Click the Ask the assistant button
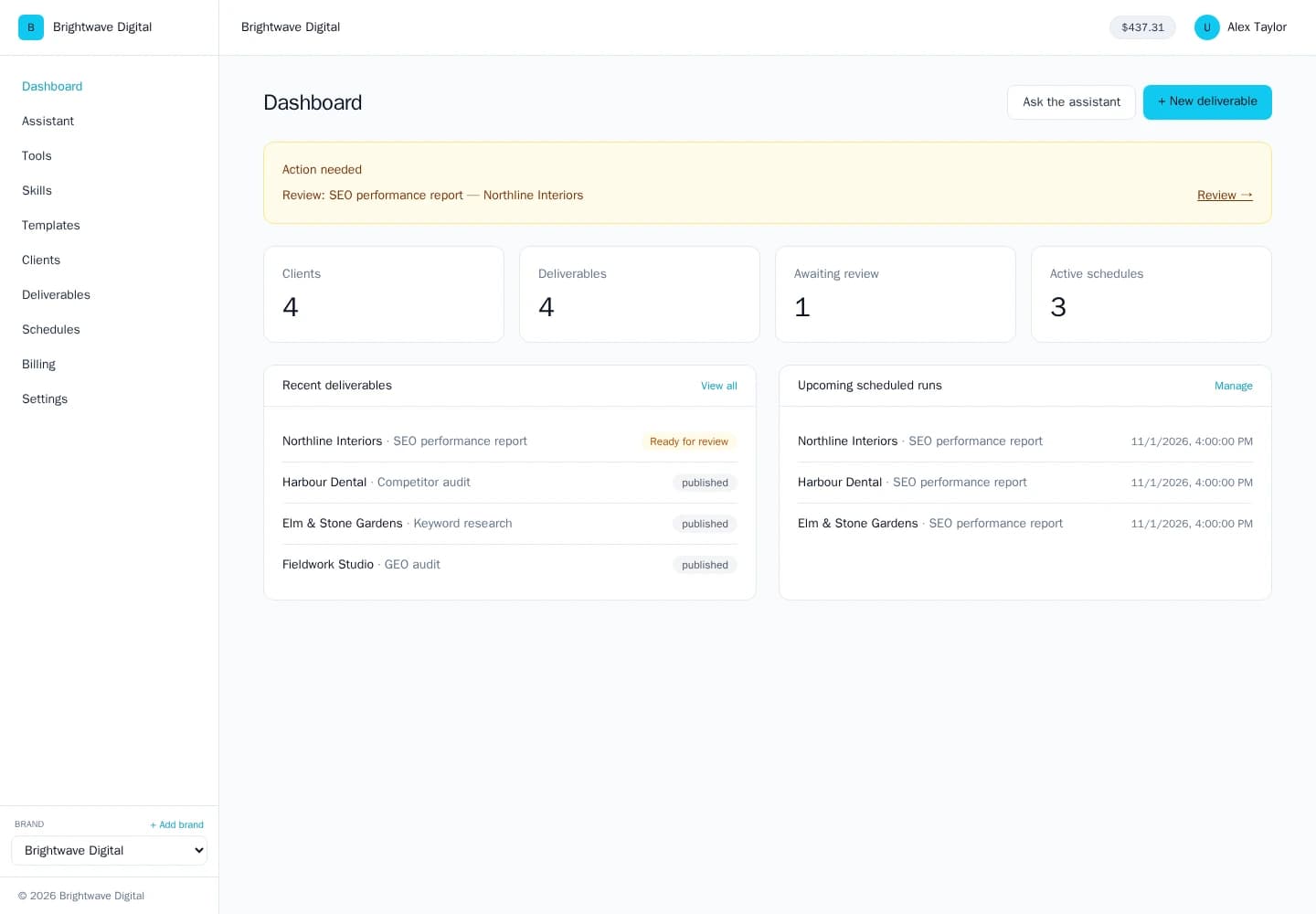 click(1071, 102)
